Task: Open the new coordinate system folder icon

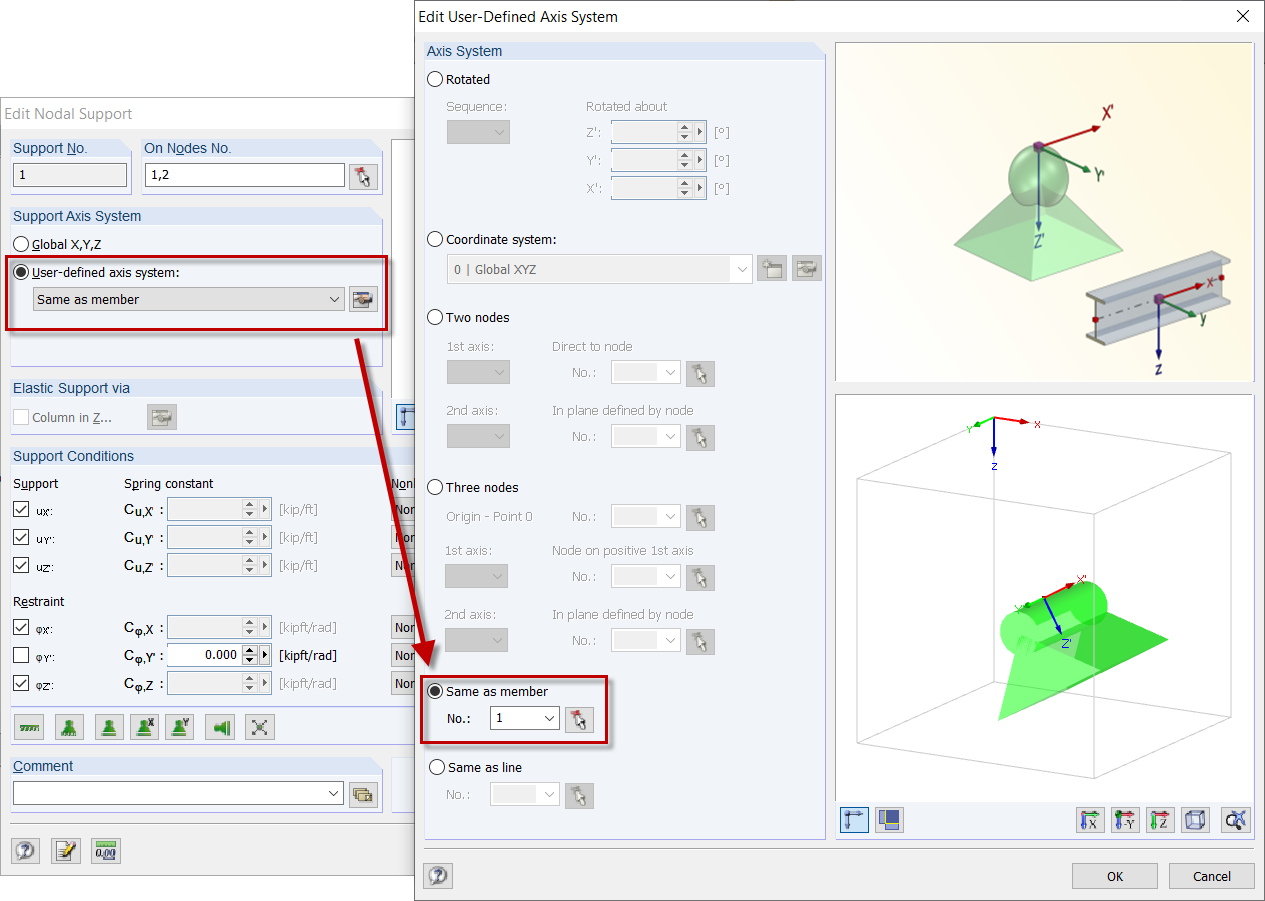Action: [x=771, y=268]
